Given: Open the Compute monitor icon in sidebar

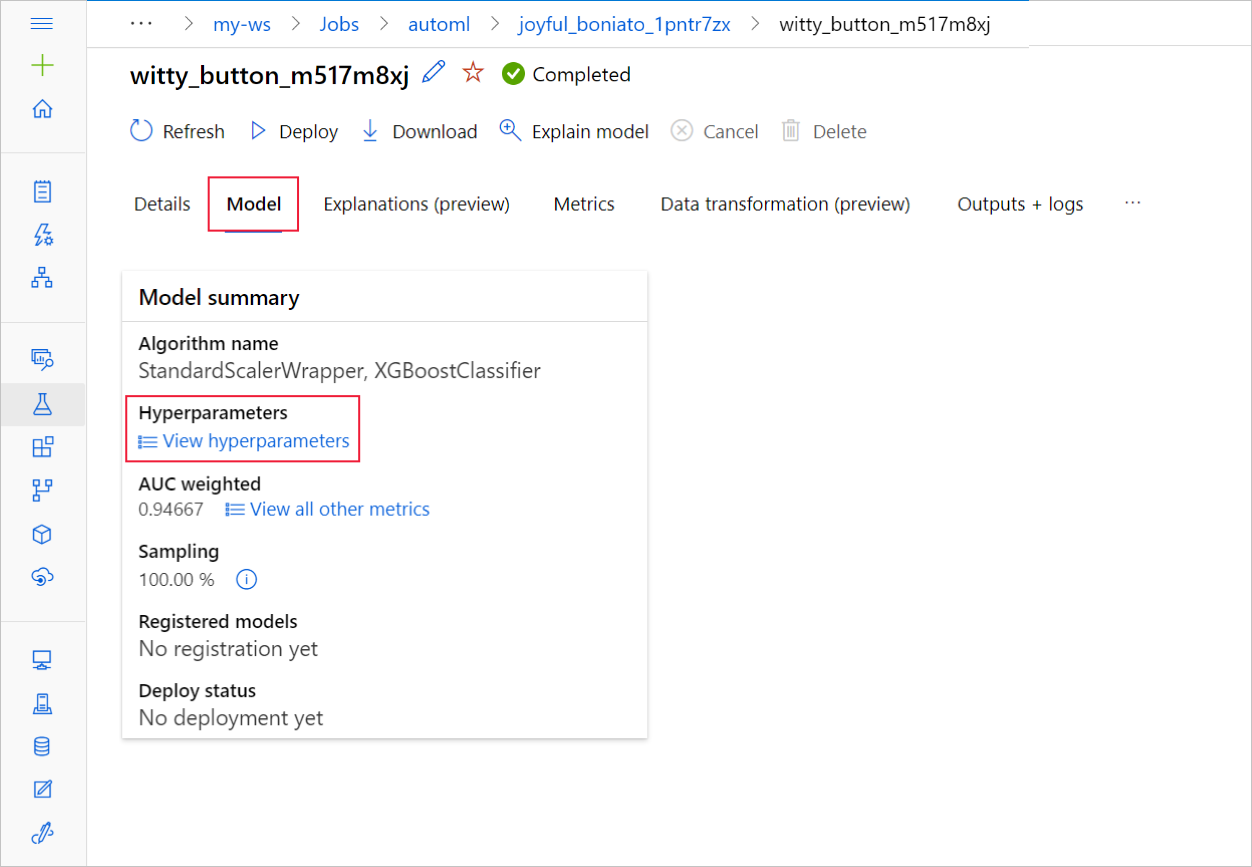Looking at the screenshot, I should 42,660.
